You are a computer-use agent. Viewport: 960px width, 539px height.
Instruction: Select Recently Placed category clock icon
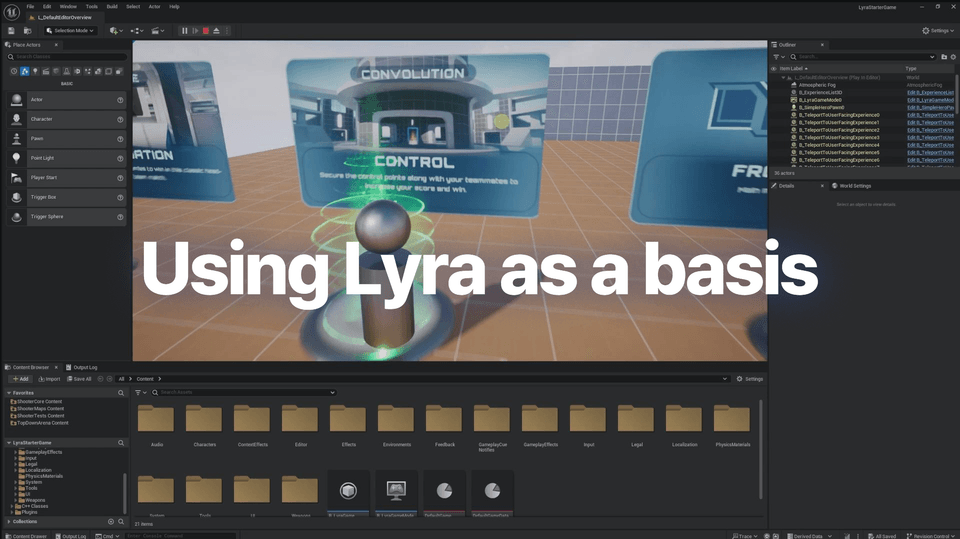(14, 72)
